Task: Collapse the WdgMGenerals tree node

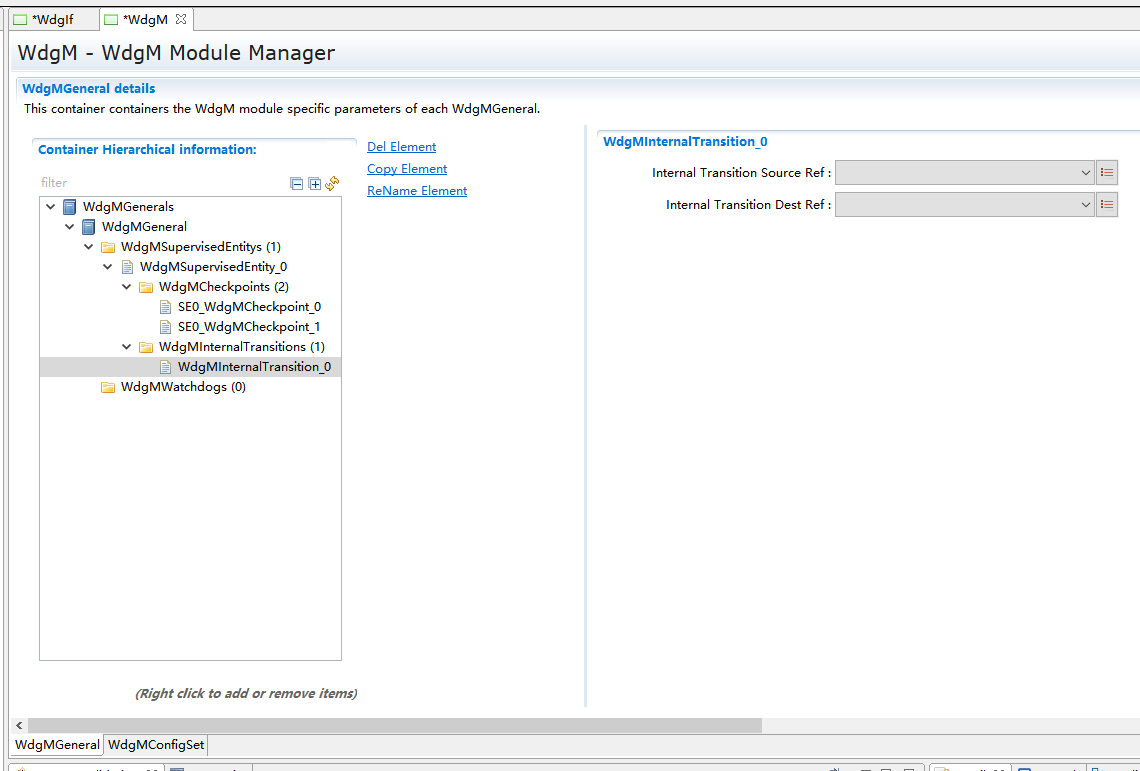Action: [50, 207]
